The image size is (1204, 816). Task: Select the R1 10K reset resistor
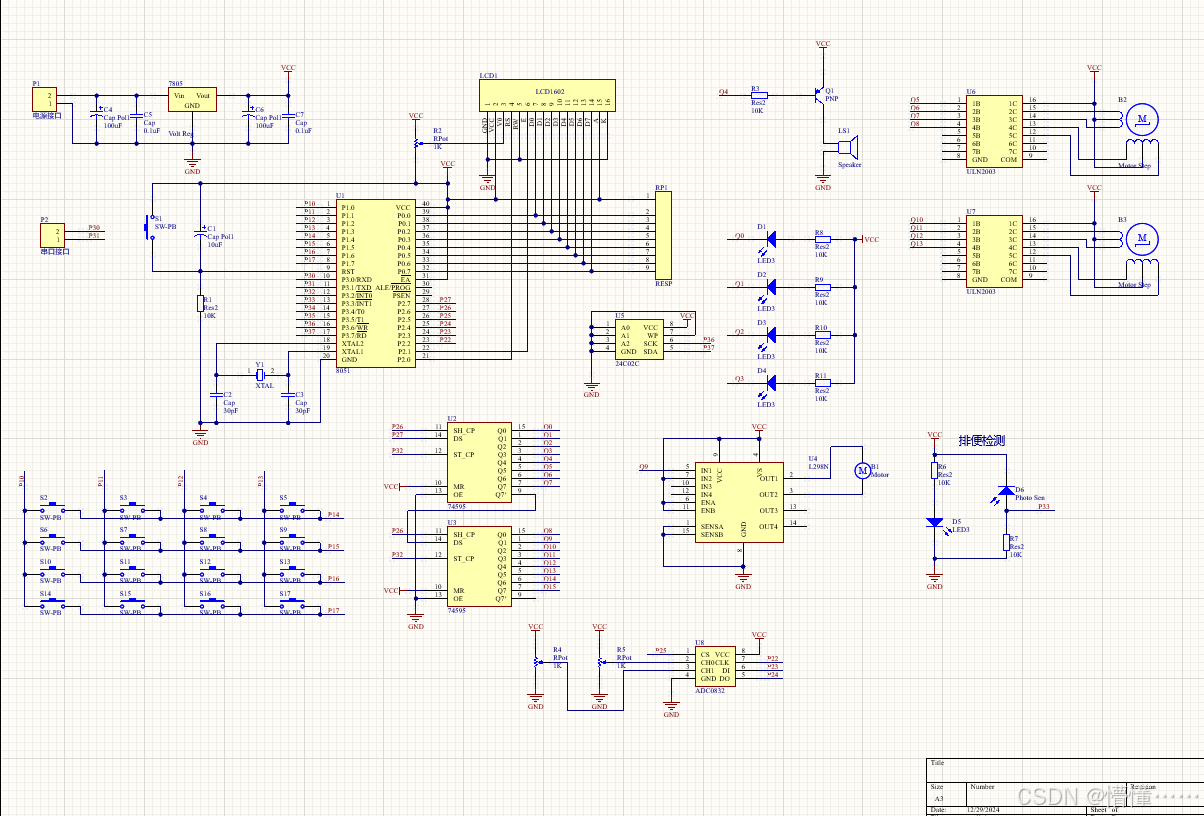[200, 302]
